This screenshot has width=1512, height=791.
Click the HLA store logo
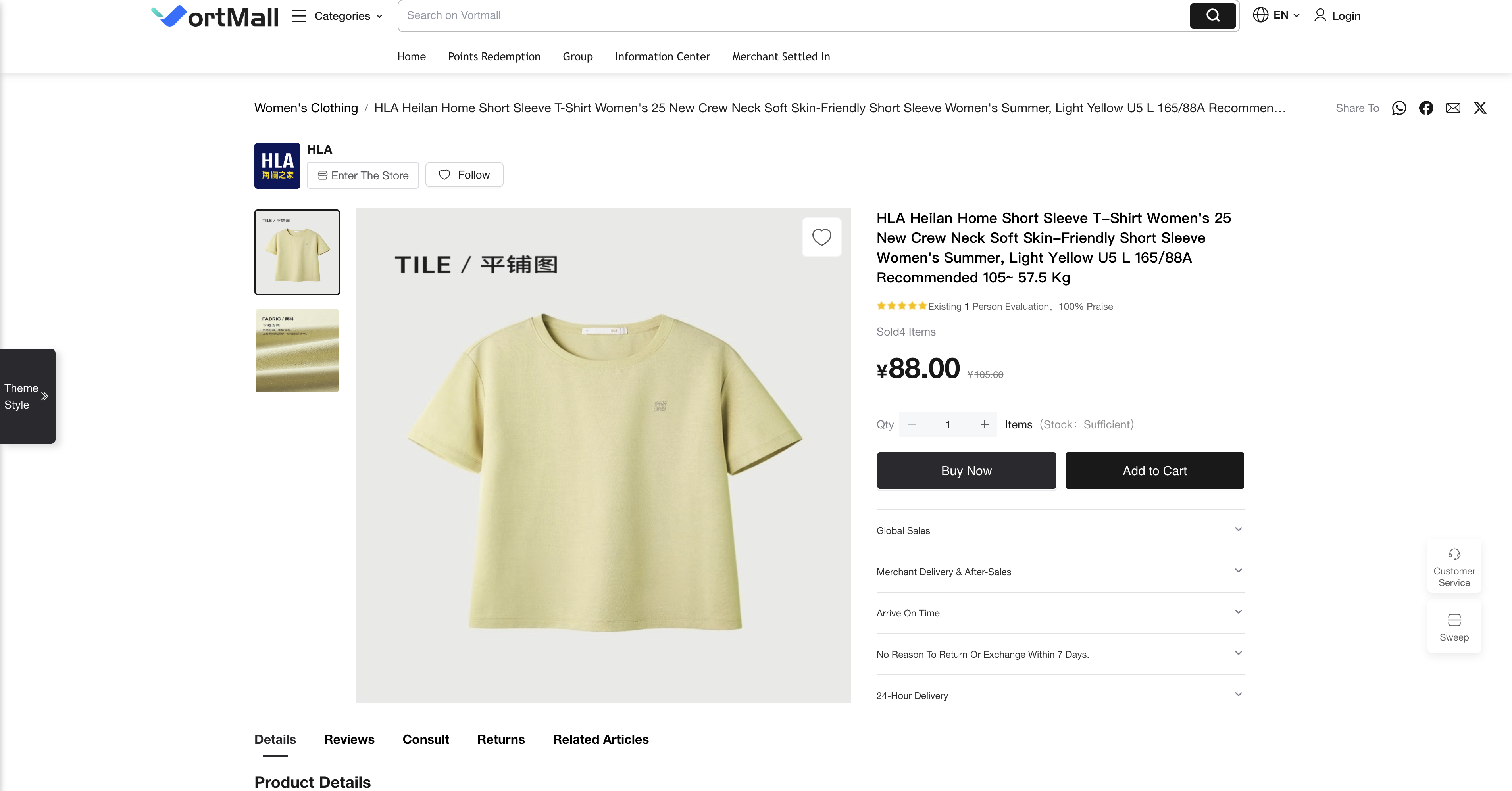(x=277, y=165)
